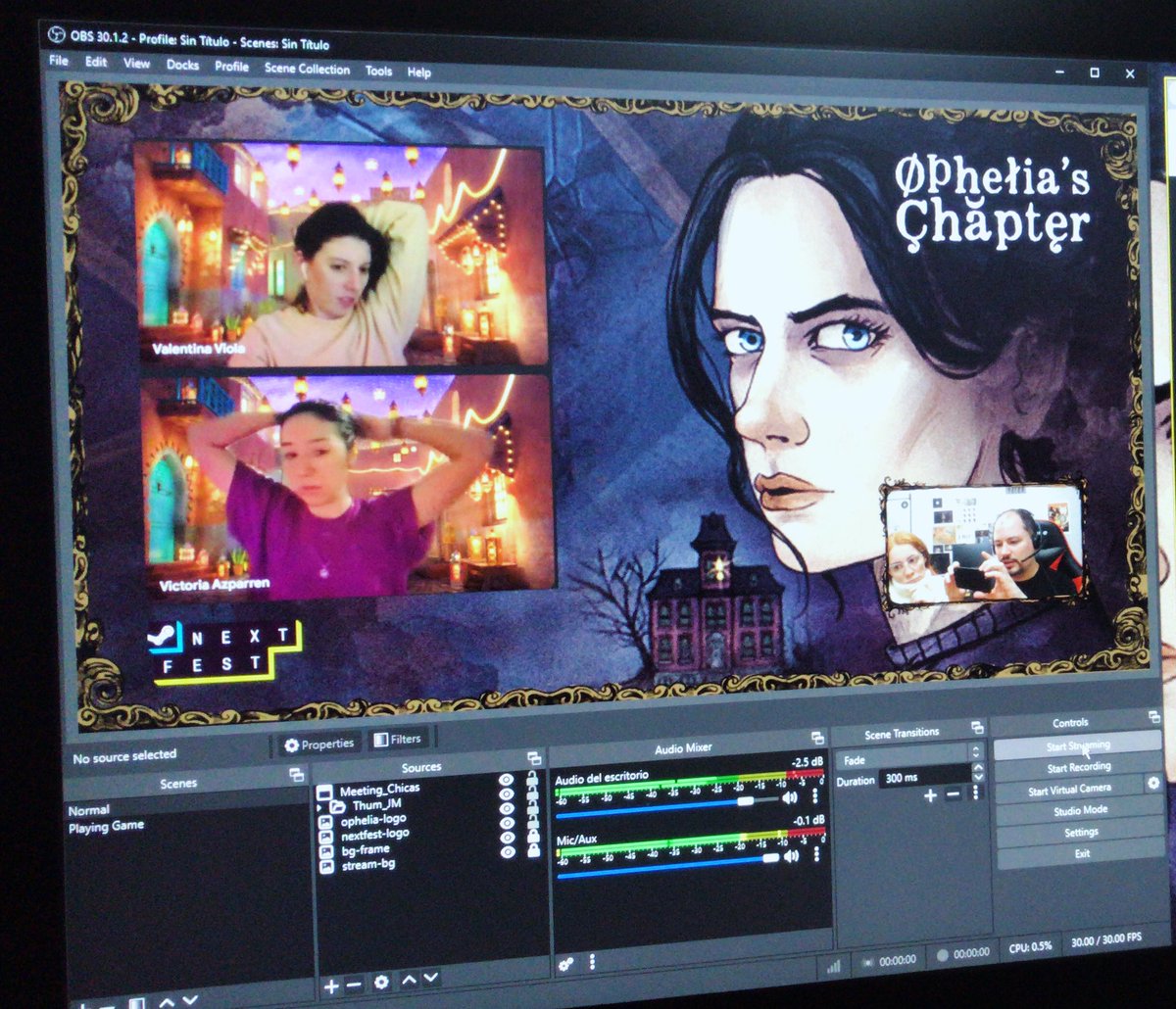This screenshot has height=1009, width=1176.
Task: Click OBS logo in title bar
Action: tap(57, 36)
